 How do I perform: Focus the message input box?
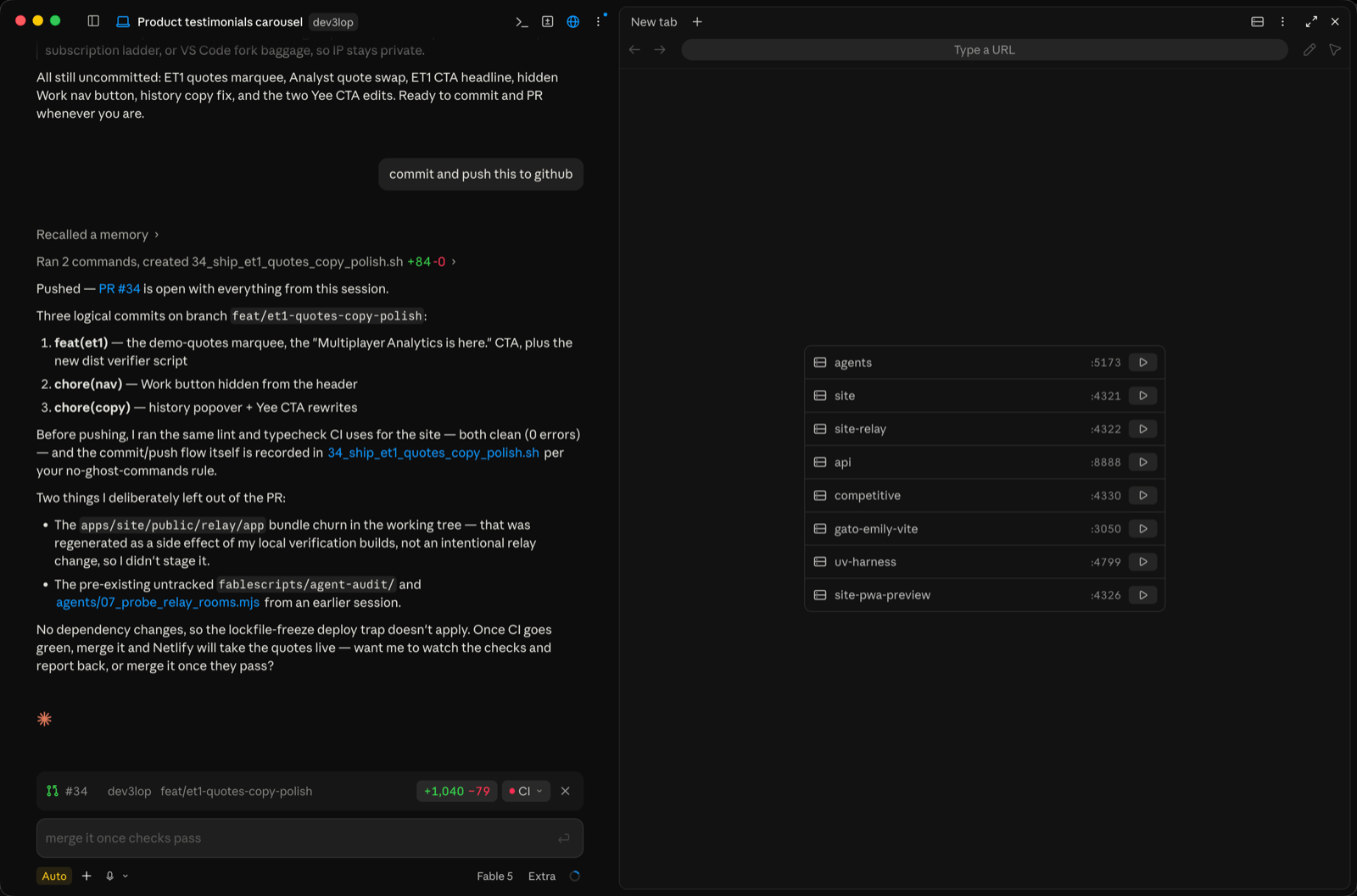310,838
